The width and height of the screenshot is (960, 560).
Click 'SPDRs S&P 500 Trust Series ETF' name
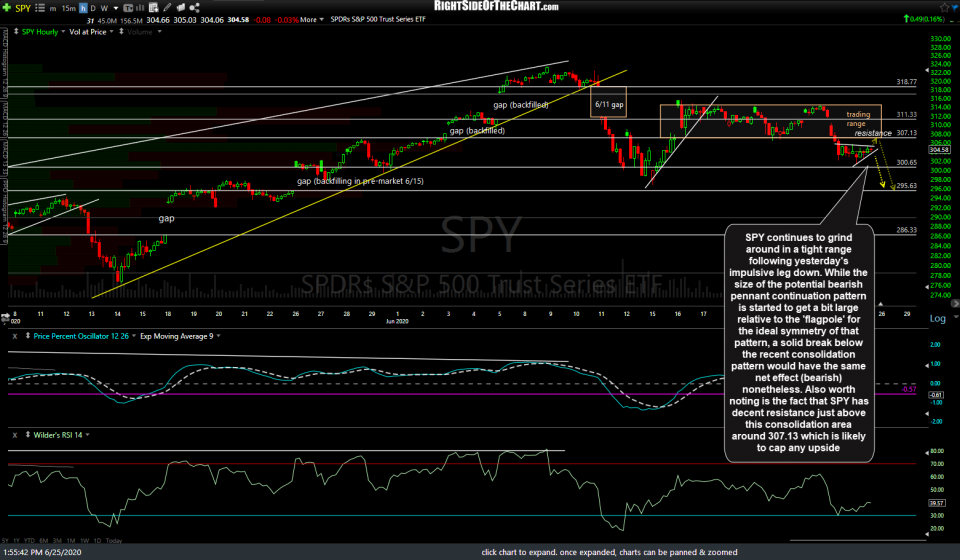378,20
